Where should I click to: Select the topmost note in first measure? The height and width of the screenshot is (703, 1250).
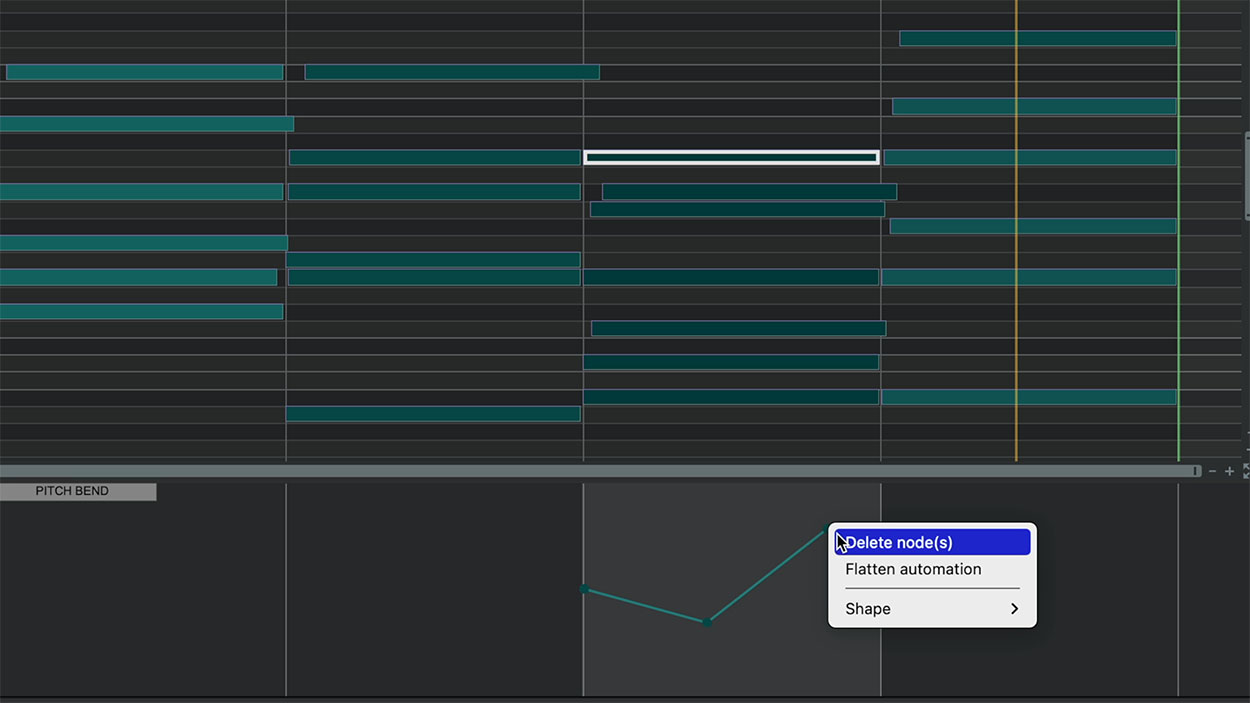click(x=144, y=72)
